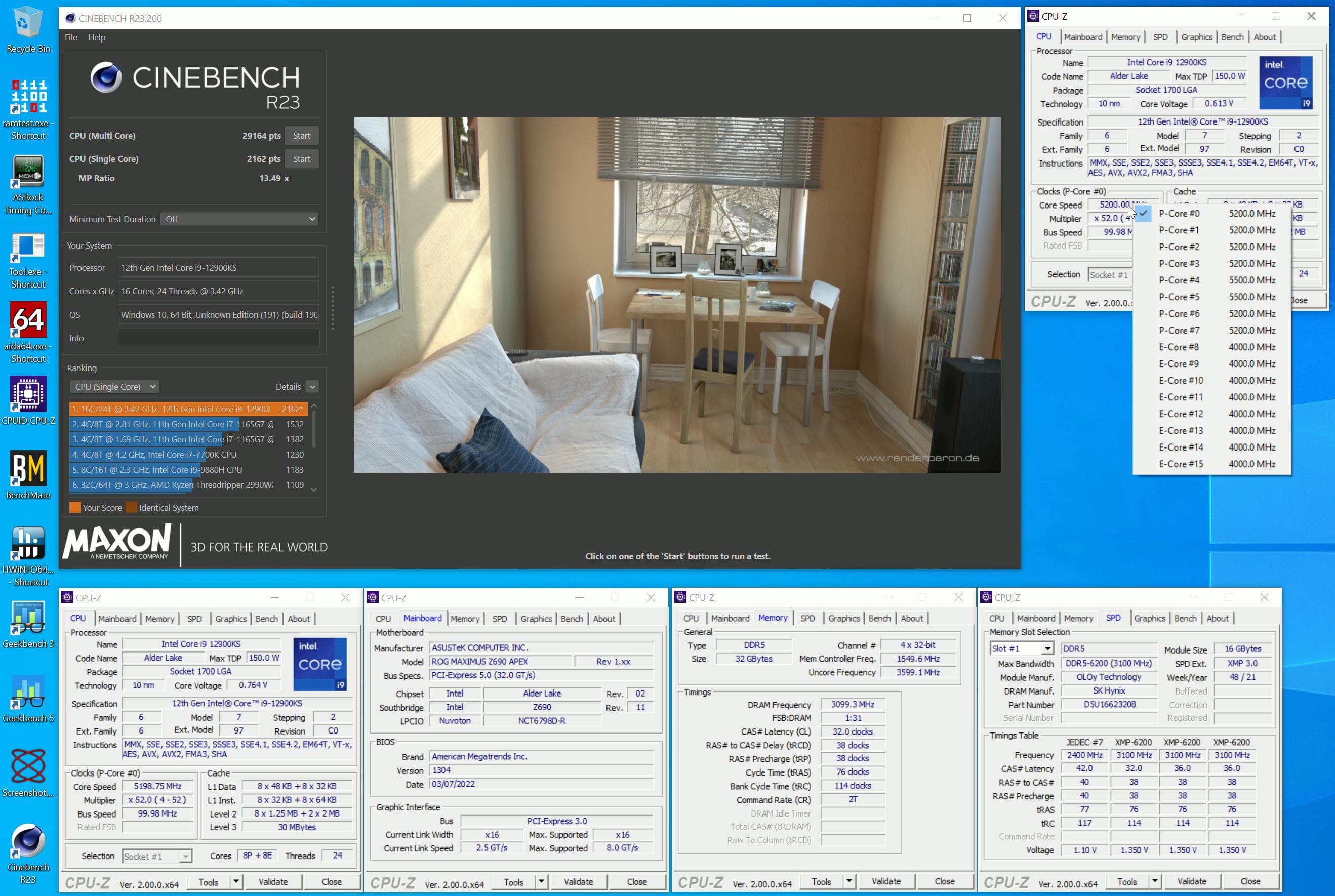This screenshot has width=1335, height=896.
Task: Select i7-7700K ranking row scoring 1230
Action: click(x=189, y=454)
